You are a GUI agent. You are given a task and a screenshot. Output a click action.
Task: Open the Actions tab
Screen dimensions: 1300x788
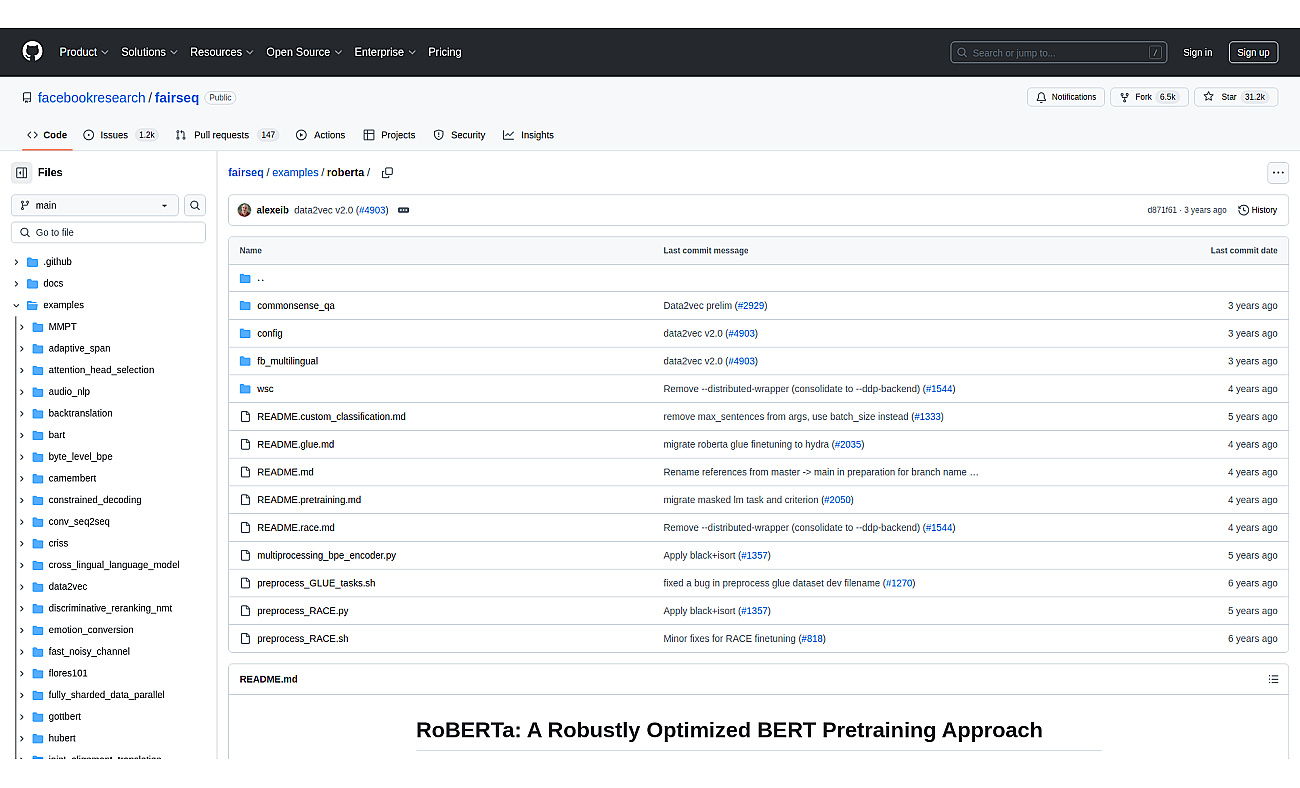pos(320,135)
